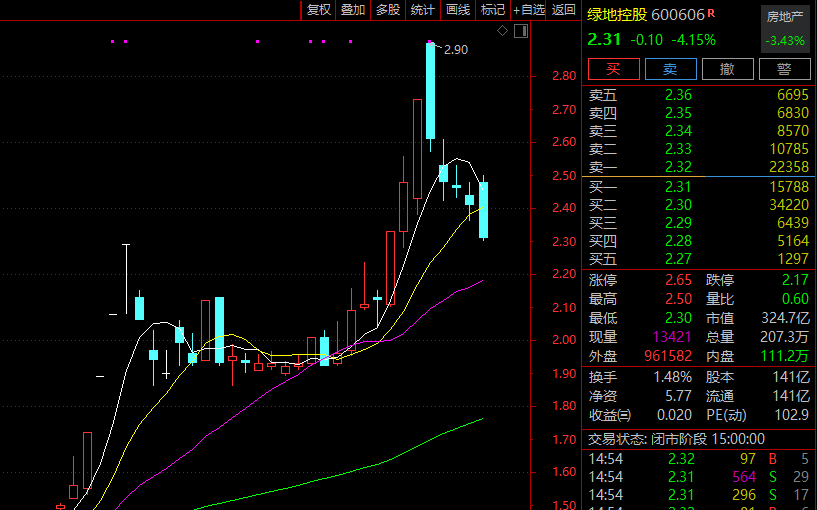817x510 pixels.
Task: Open 房地产 sector box
Action: tap(785, 29)
